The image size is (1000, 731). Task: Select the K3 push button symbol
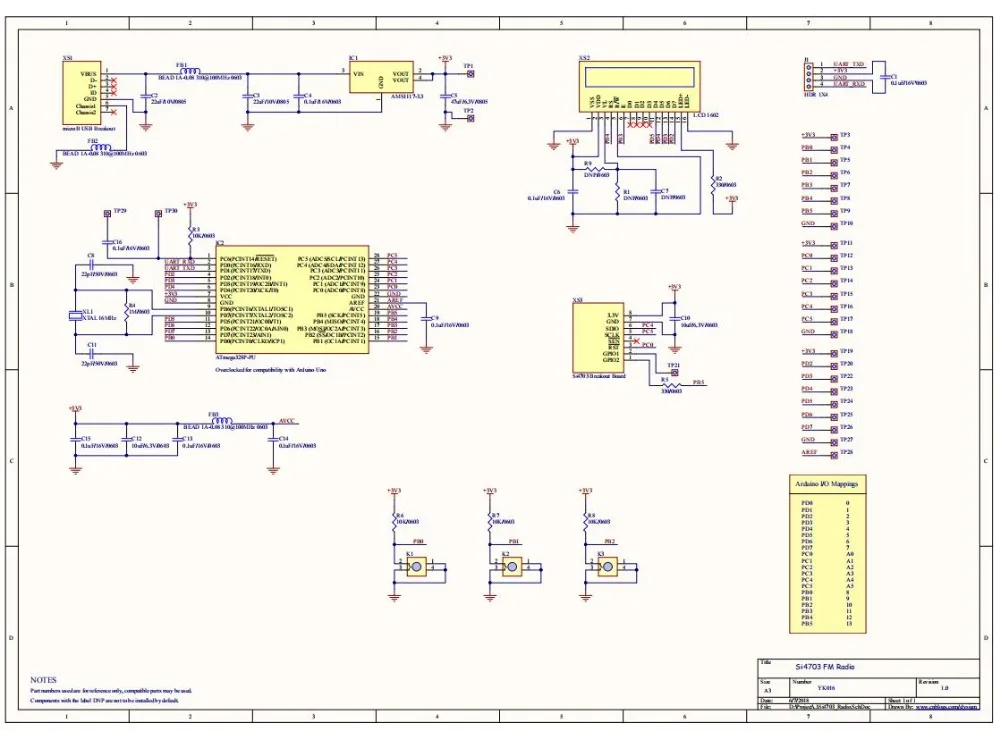point(608,566)
